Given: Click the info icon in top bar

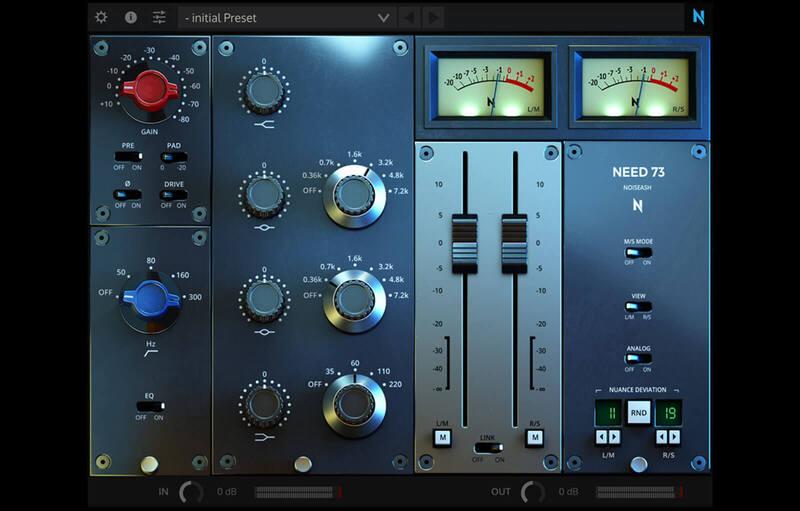Looking at the screenshot, I should tap(131, 17).
